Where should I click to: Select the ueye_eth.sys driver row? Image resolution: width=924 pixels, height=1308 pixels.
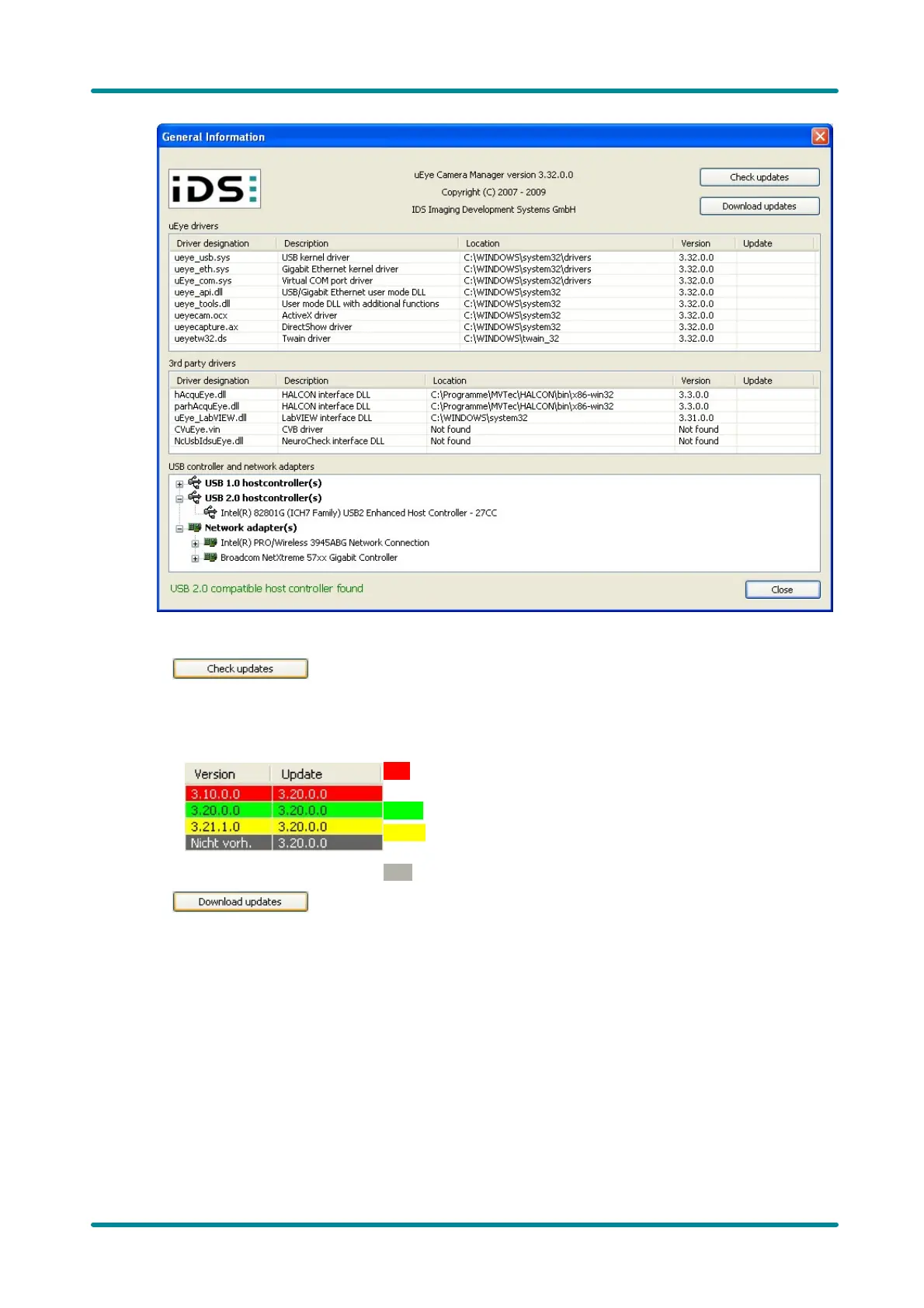pyautogui.click(x=494, y=269)
